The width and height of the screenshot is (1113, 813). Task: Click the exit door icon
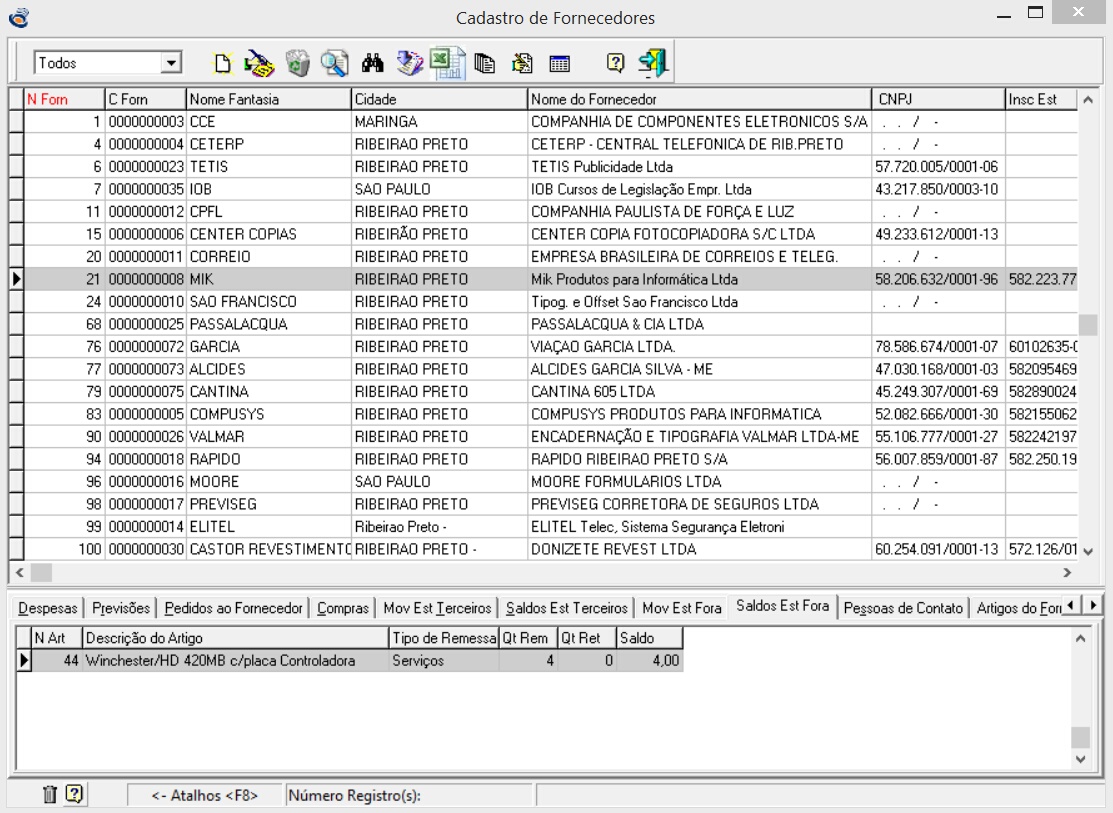pyautogui.click(x=653, y=63)
